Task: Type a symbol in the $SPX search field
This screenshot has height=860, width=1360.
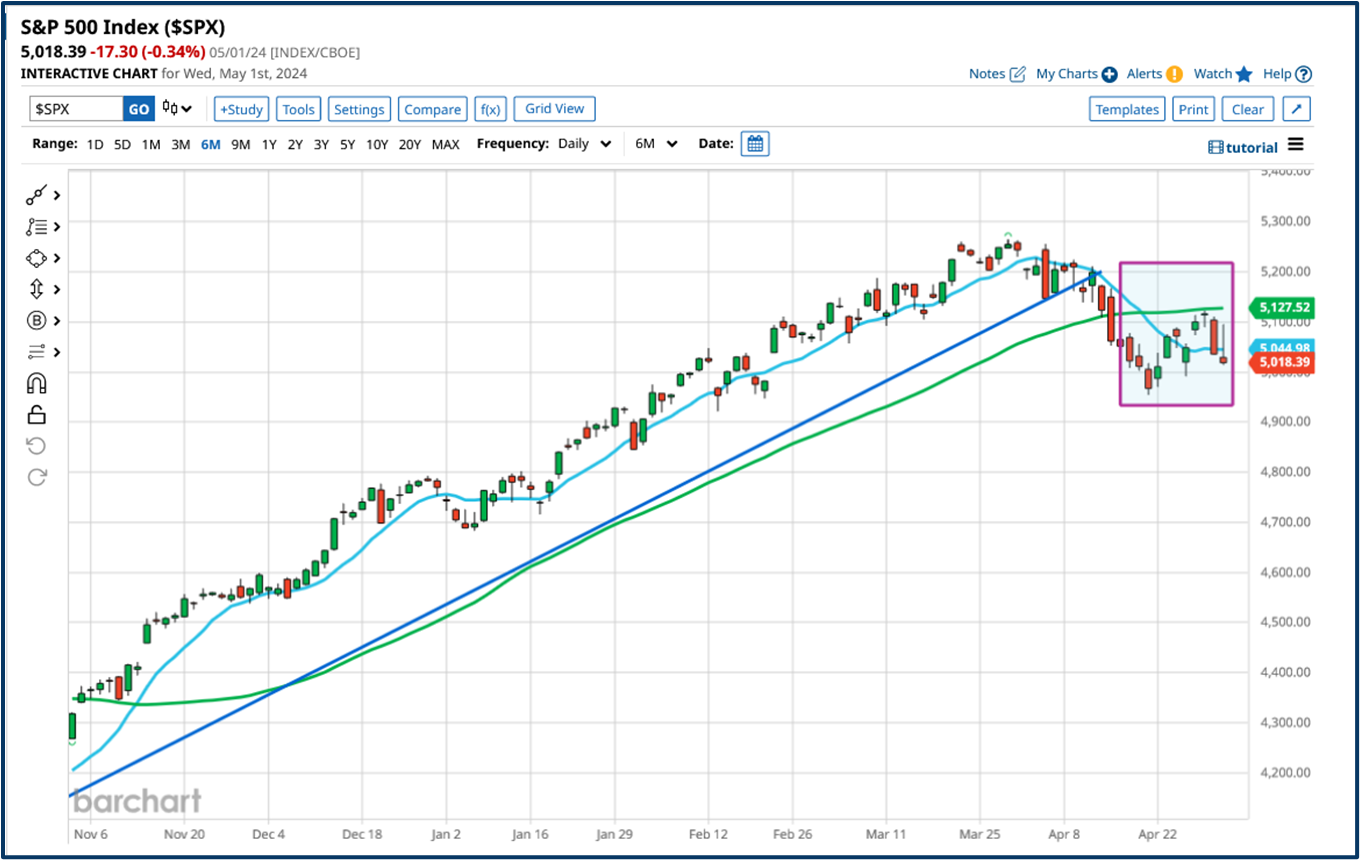Action: (75, 108)
